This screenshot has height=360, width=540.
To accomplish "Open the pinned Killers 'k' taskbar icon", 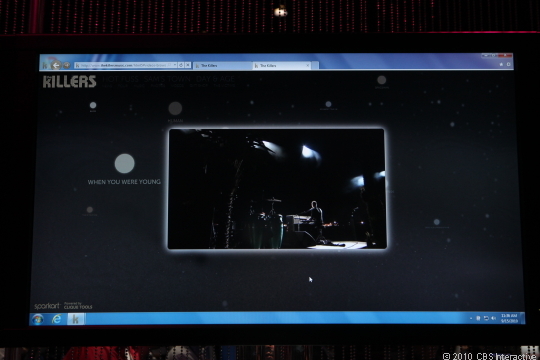I will 75,319.
